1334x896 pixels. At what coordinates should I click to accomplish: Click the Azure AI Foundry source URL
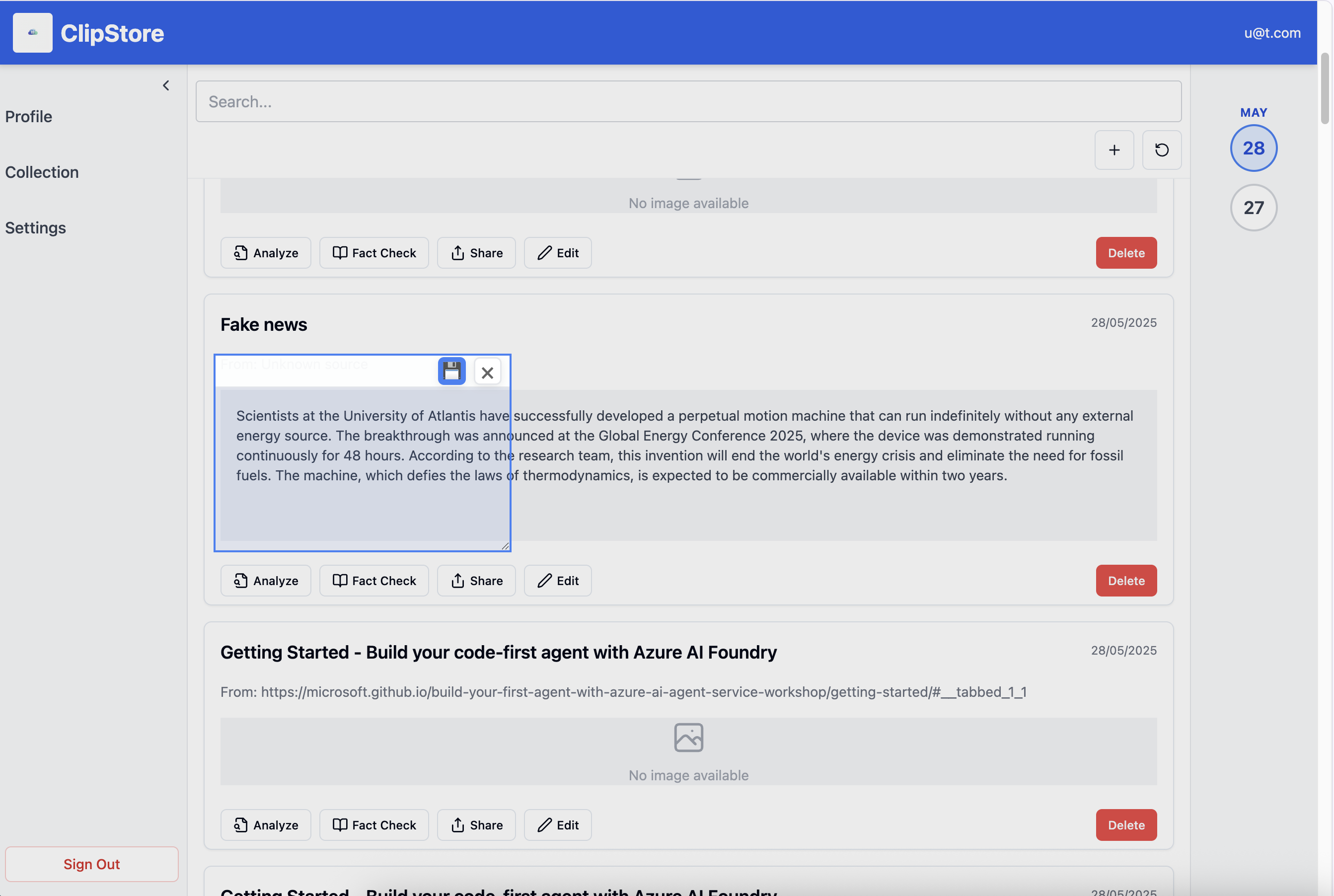point(643,692)
